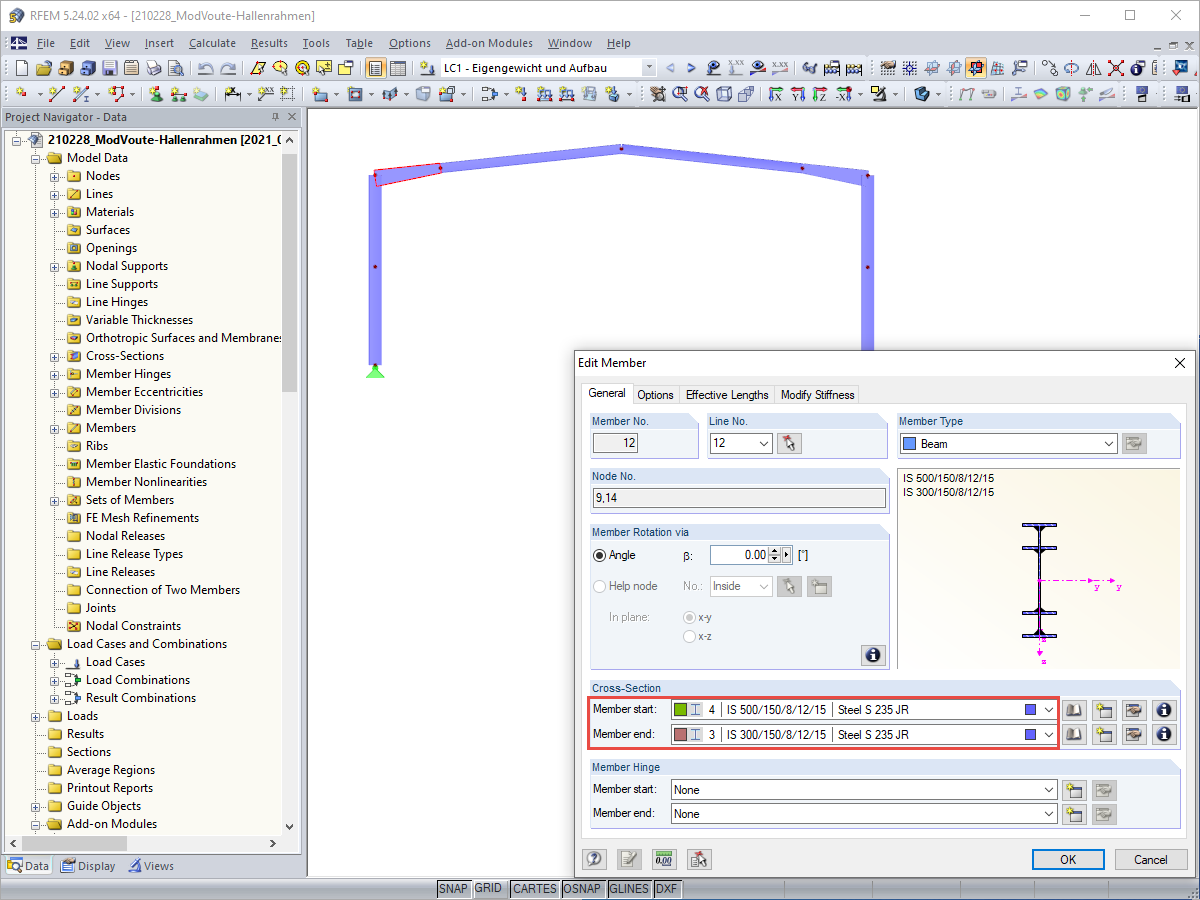Click the Save diskette icon

109,68
